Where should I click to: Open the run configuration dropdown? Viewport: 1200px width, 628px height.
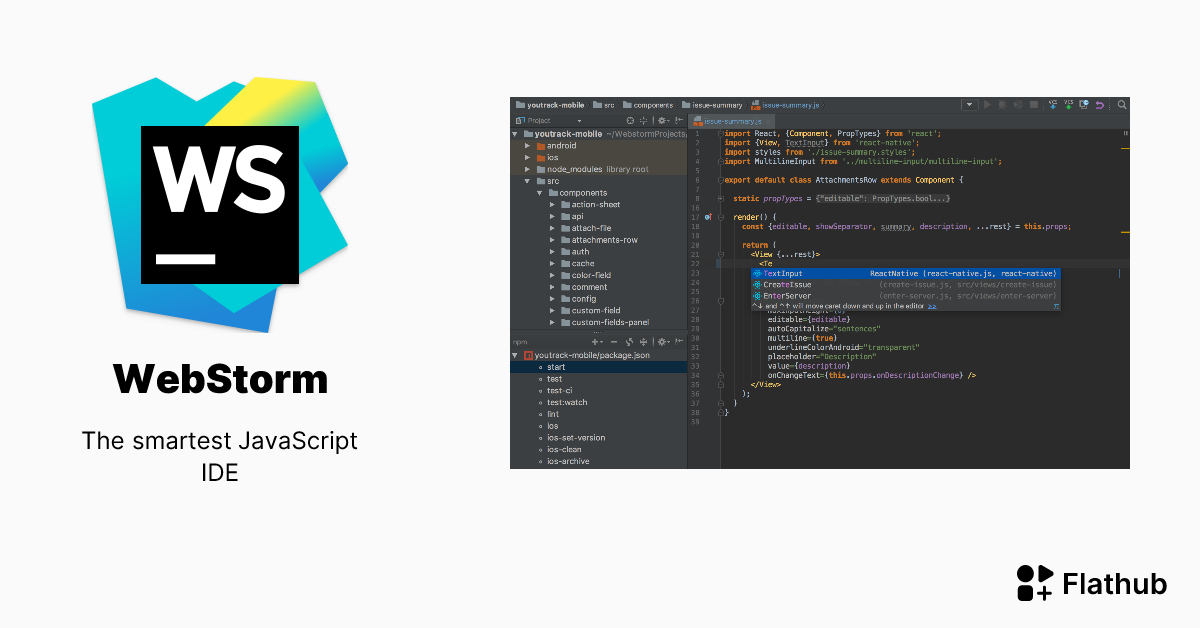[x=968, y=103]
